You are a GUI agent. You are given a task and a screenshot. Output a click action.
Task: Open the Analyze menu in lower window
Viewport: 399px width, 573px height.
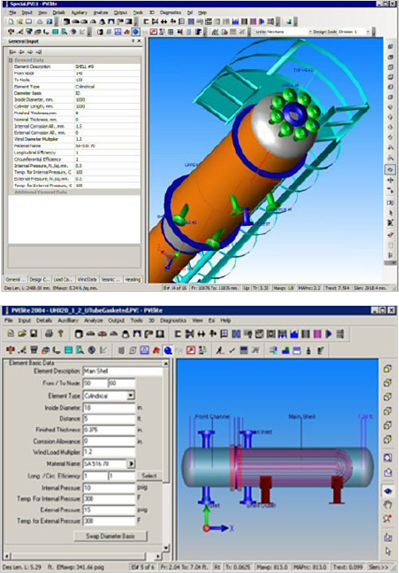[x=93, y=320]
